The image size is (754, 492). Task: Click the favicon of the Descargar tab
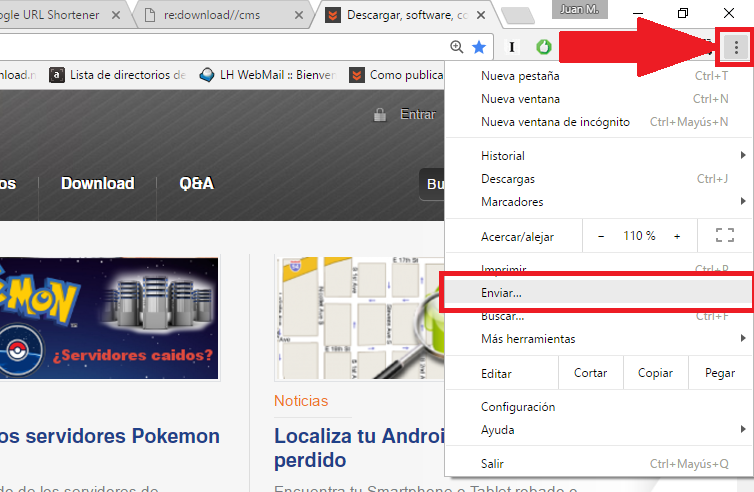pyautogui.click(x=332, y=15)
